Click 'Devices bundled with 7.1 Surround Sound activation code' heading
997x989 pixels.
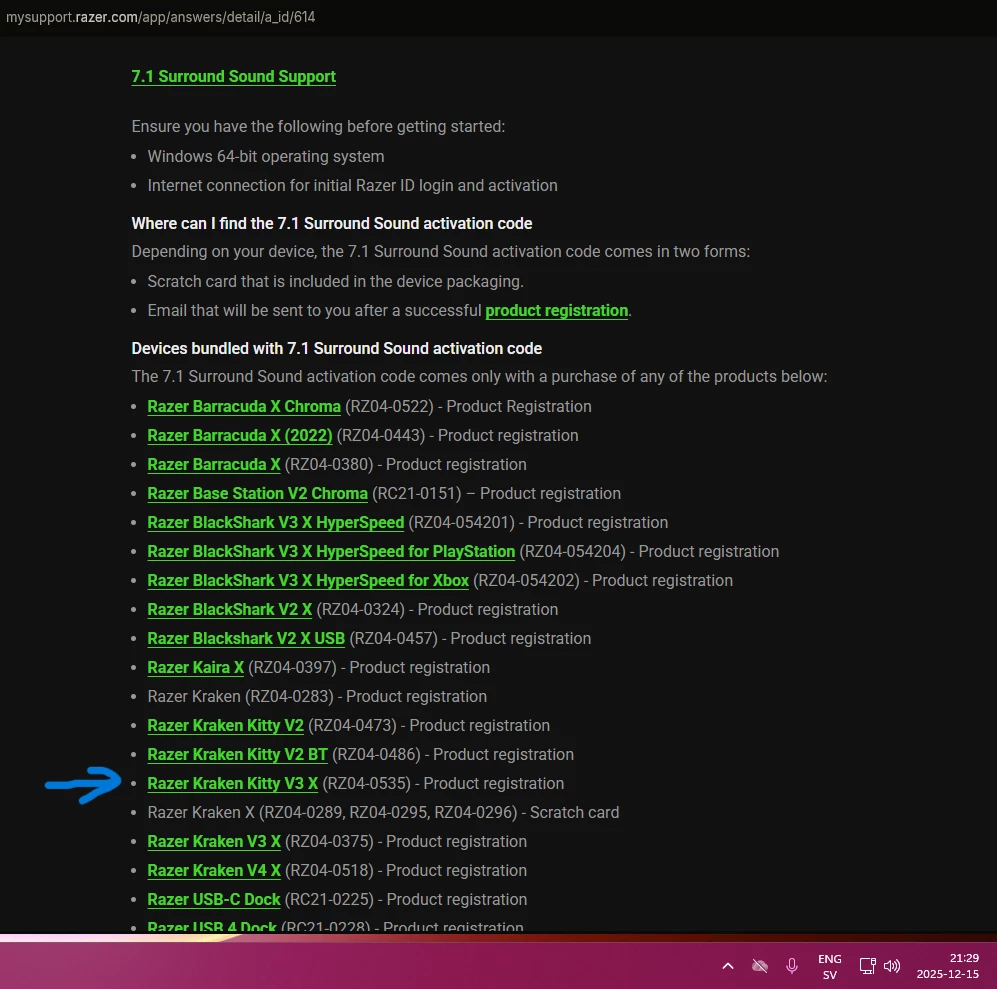coord(336,349)
